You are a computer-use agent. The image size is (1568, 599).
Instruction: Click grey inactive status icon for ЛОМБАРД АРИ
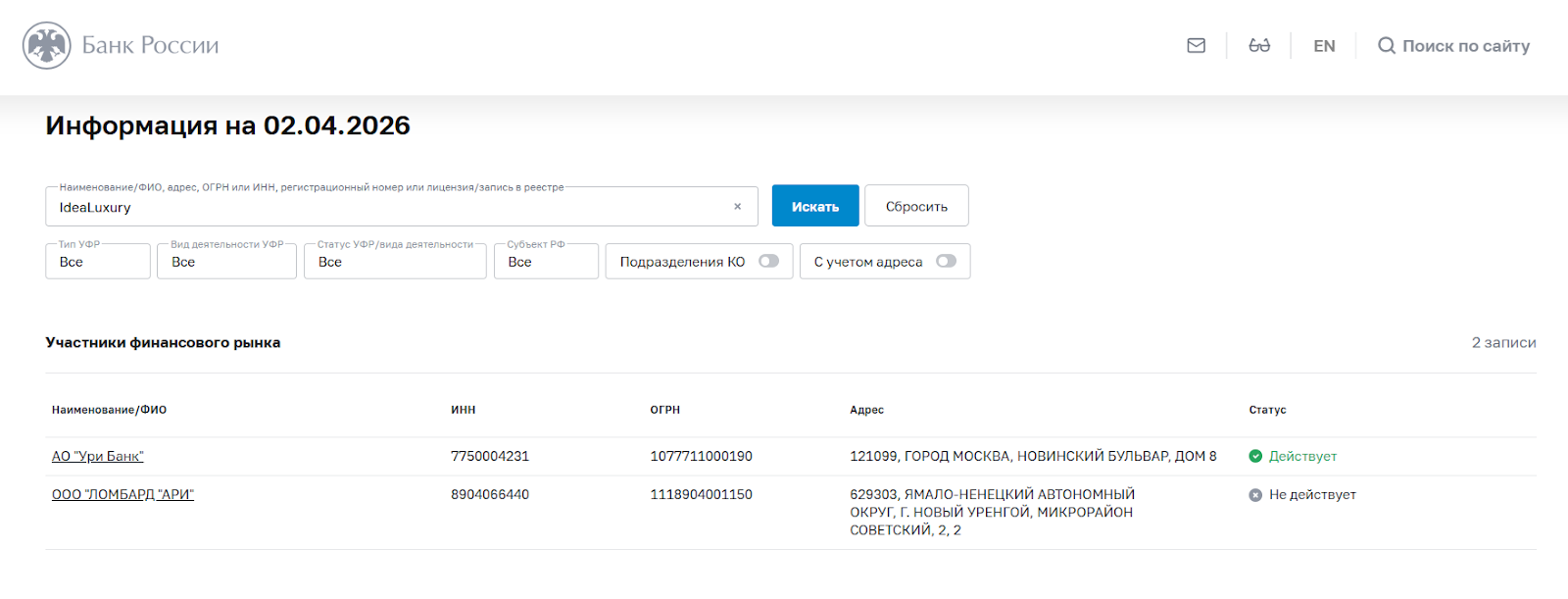tap(1255, 495)
